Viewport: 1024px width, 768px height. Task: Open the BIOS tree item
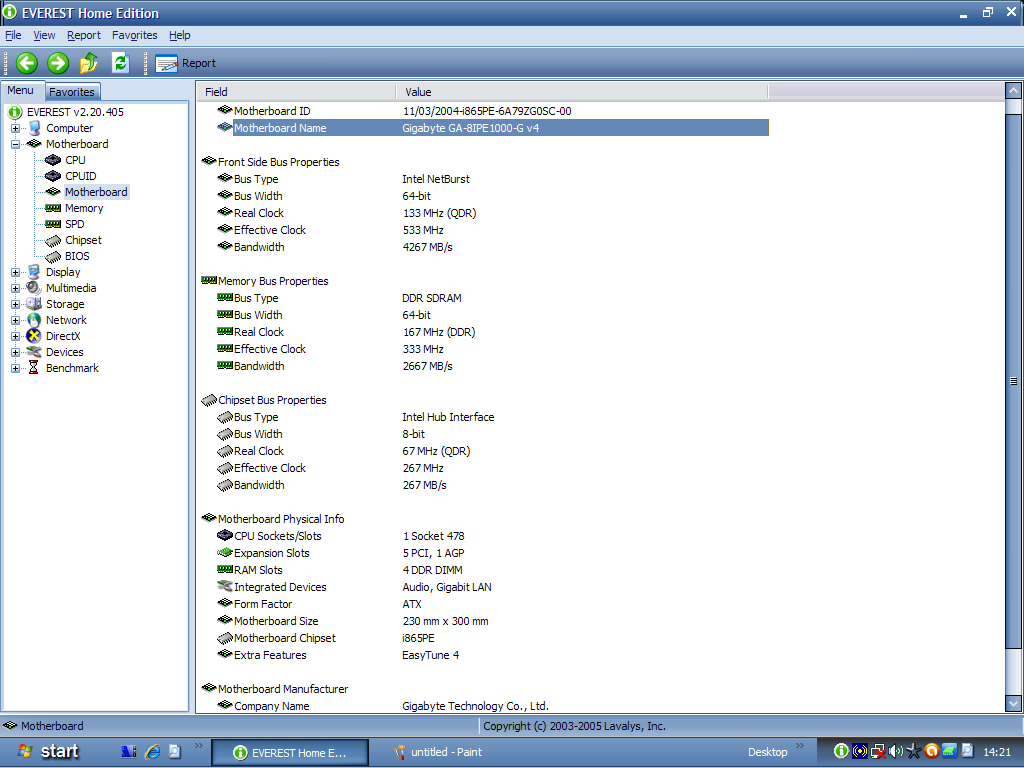77,256
